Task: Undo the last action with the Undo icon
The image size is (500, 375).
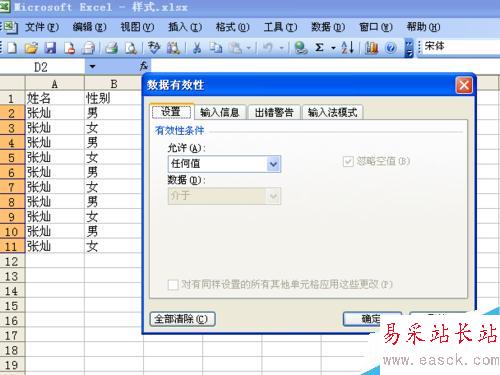Action: click(268, 48)
